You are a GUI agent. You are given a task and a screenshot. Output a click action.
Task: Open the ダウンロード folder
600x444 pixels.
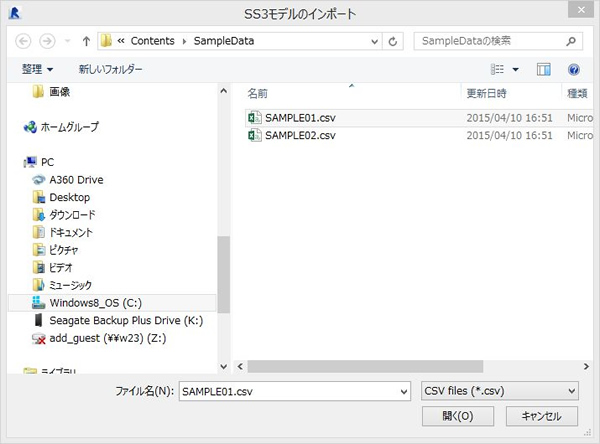pyautogui.click(x=64, y=215)
